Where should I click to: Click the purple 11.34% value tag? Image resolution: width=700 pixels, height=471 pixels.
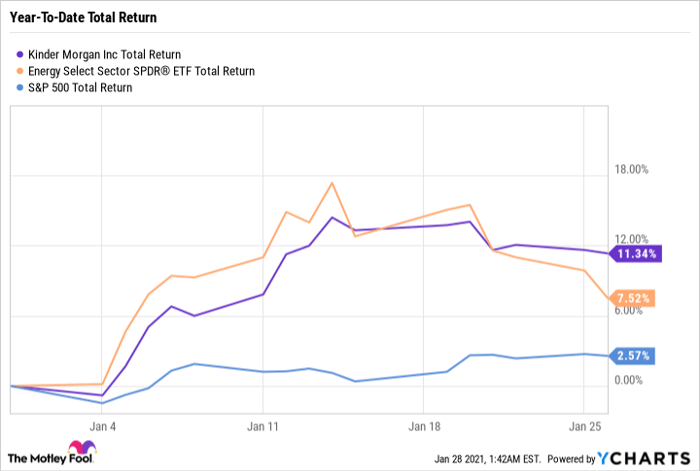636,254
